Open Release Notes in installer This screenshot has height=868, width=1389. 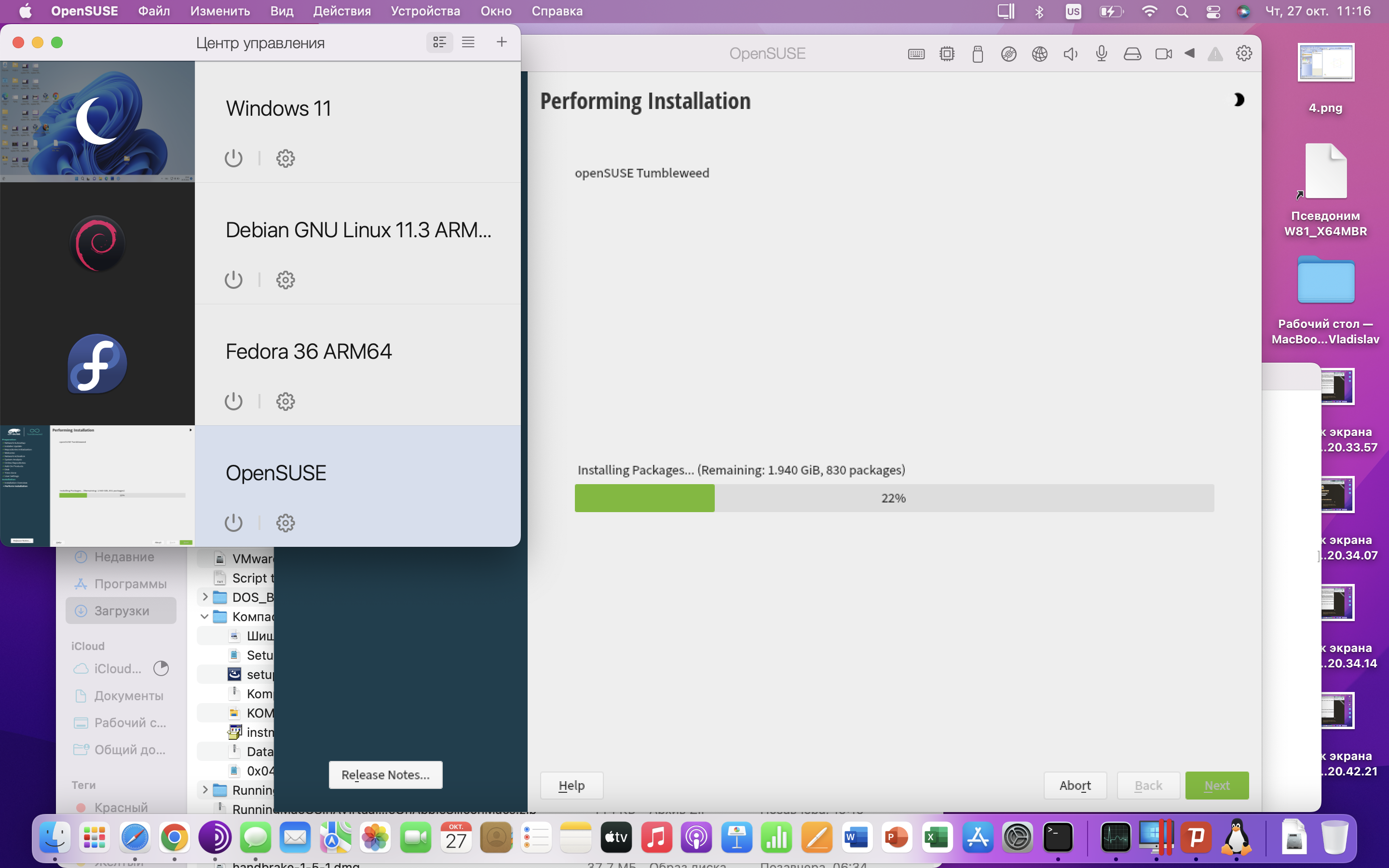click(386, 774)
